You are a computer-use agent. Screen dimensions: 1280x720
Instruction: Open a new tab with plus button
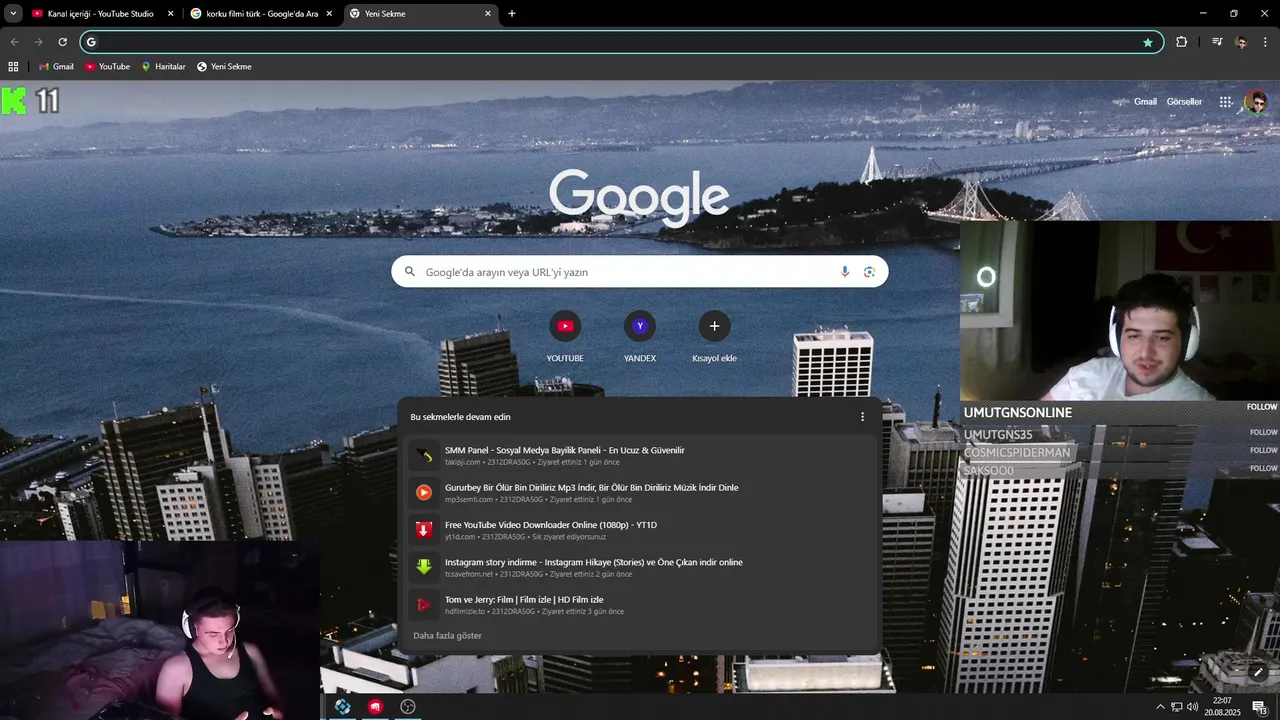coord(512,14)
